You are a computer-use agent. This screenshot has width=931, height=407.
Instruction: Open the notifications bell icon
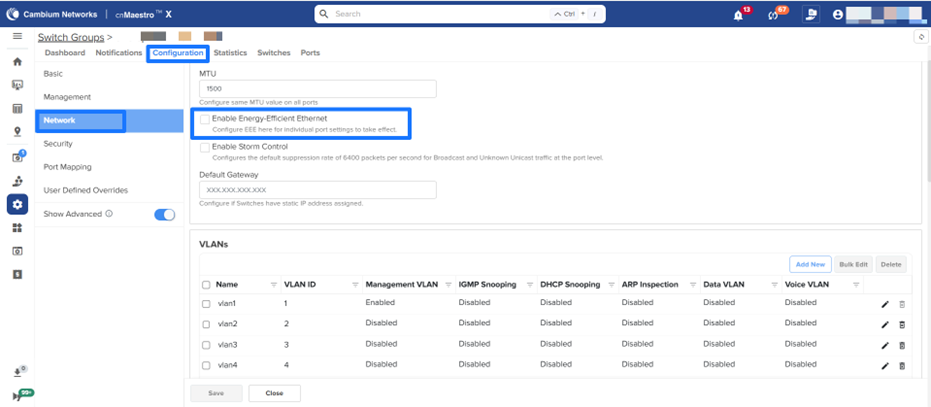[739, 15]
